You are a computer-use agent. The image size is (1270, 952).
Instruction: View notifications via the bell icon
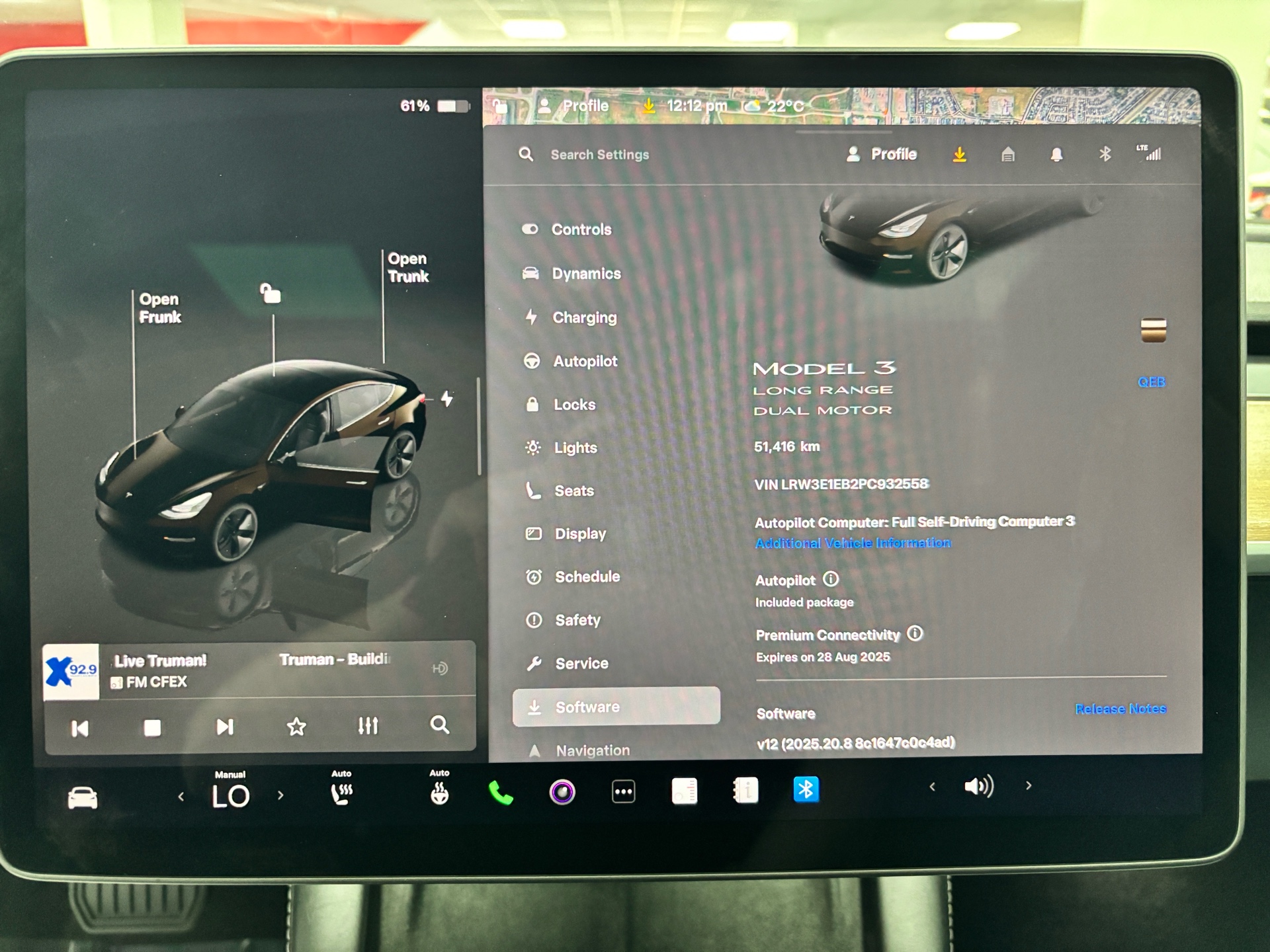click(1057, 155)
